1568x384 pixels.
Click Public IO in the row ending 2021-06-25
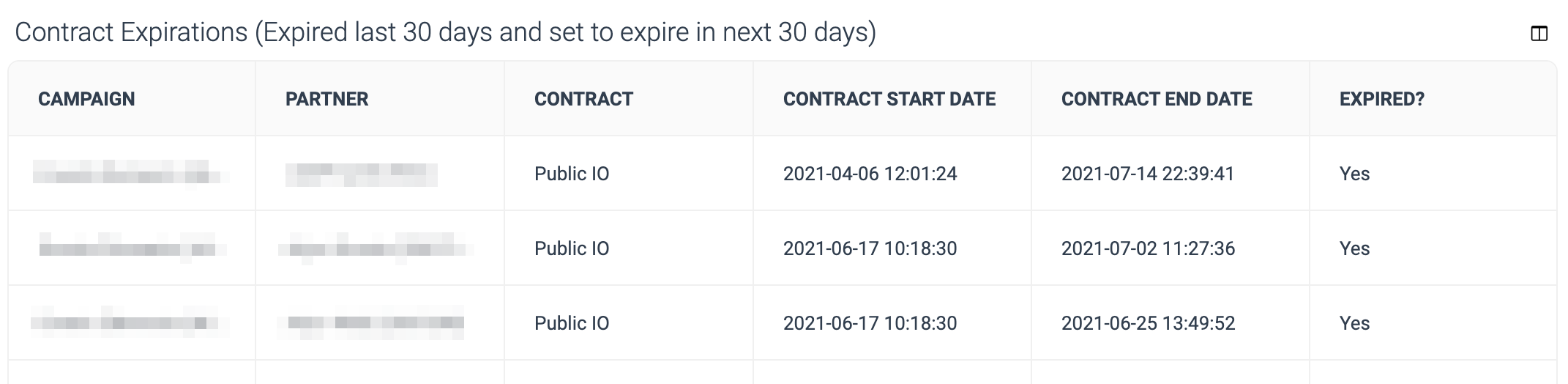click(571, 323)
